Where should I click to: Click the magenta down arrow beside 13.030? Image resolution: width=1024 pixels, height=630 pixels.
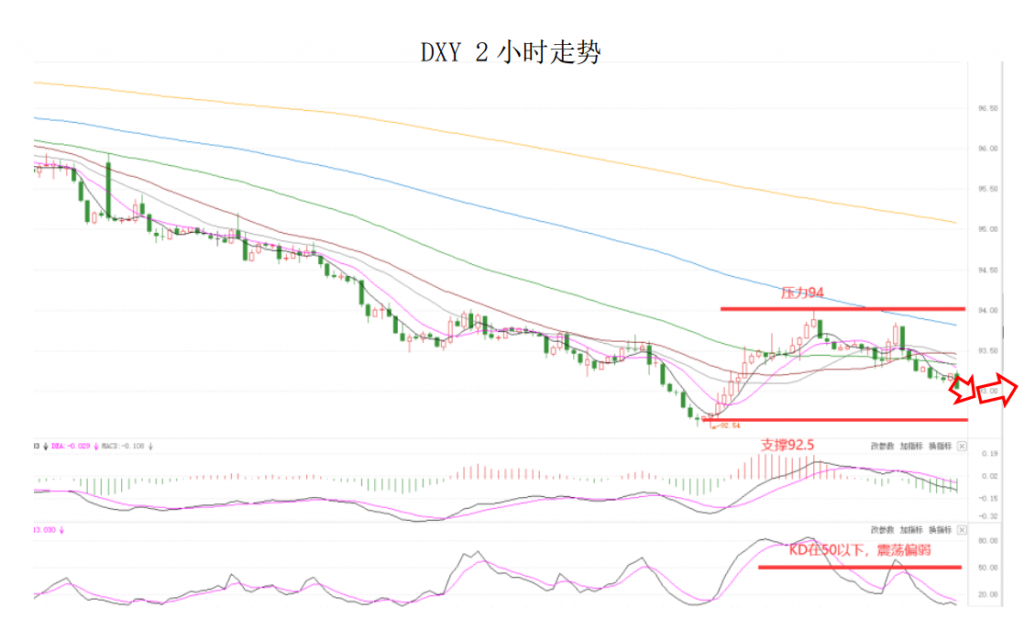pyautogui.click(x=62, y=530)
